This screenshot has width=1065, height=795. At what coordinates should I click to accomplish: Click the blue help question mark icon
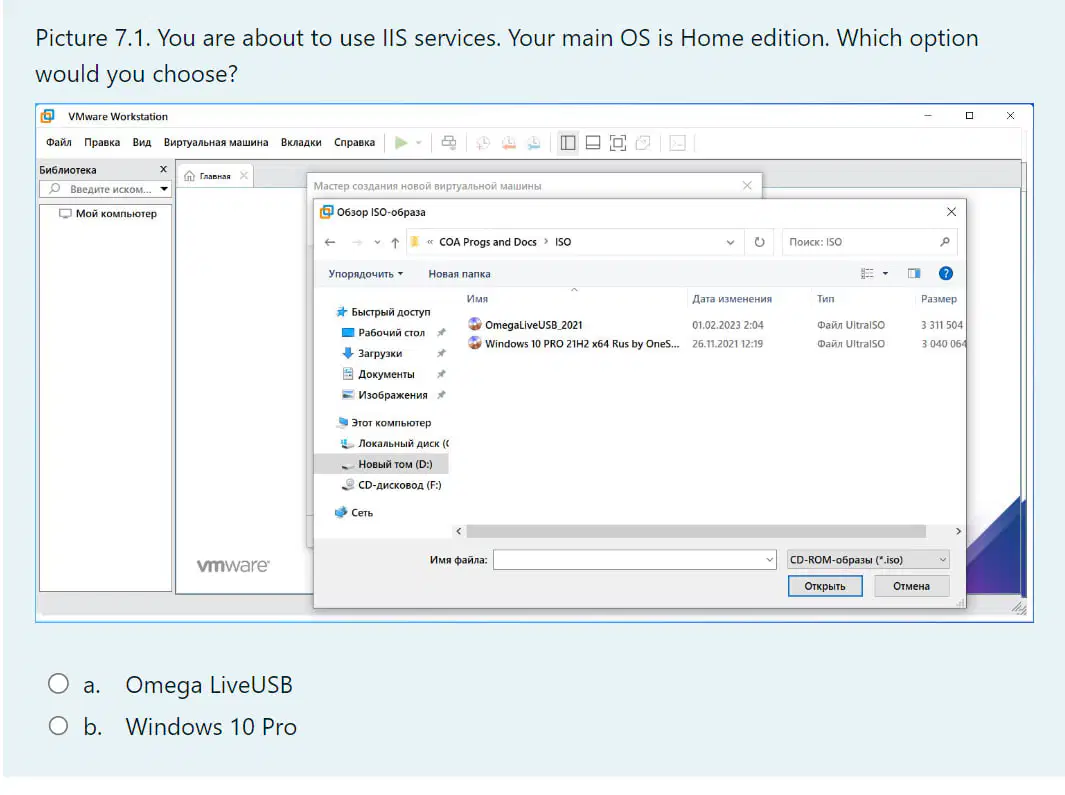pyautogui.click(x=945, y=273)
